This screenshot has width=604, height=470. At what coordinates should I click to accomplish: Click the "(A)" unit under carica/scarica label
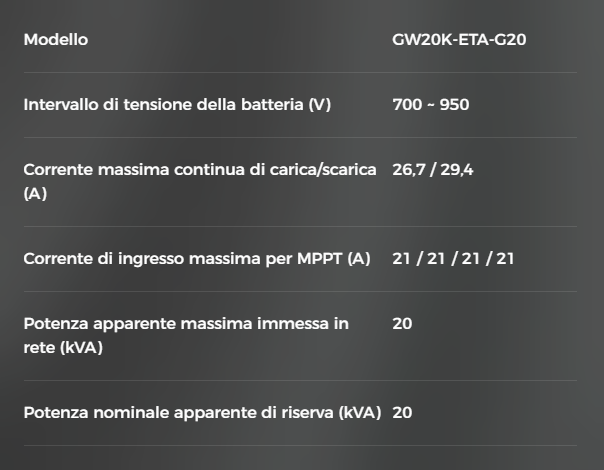tap(35, 192)
